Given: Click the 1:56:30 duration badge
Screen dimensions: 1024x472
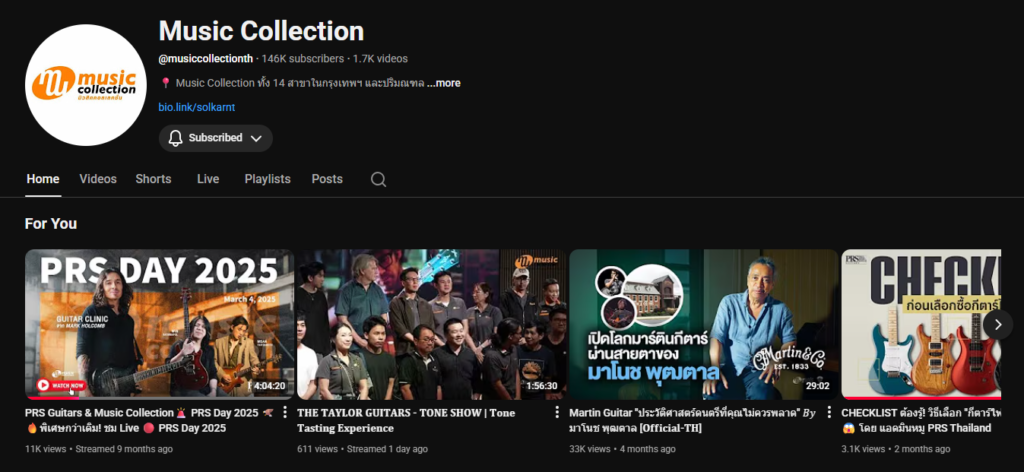Looking at the screenshot, I should [542, 386].
